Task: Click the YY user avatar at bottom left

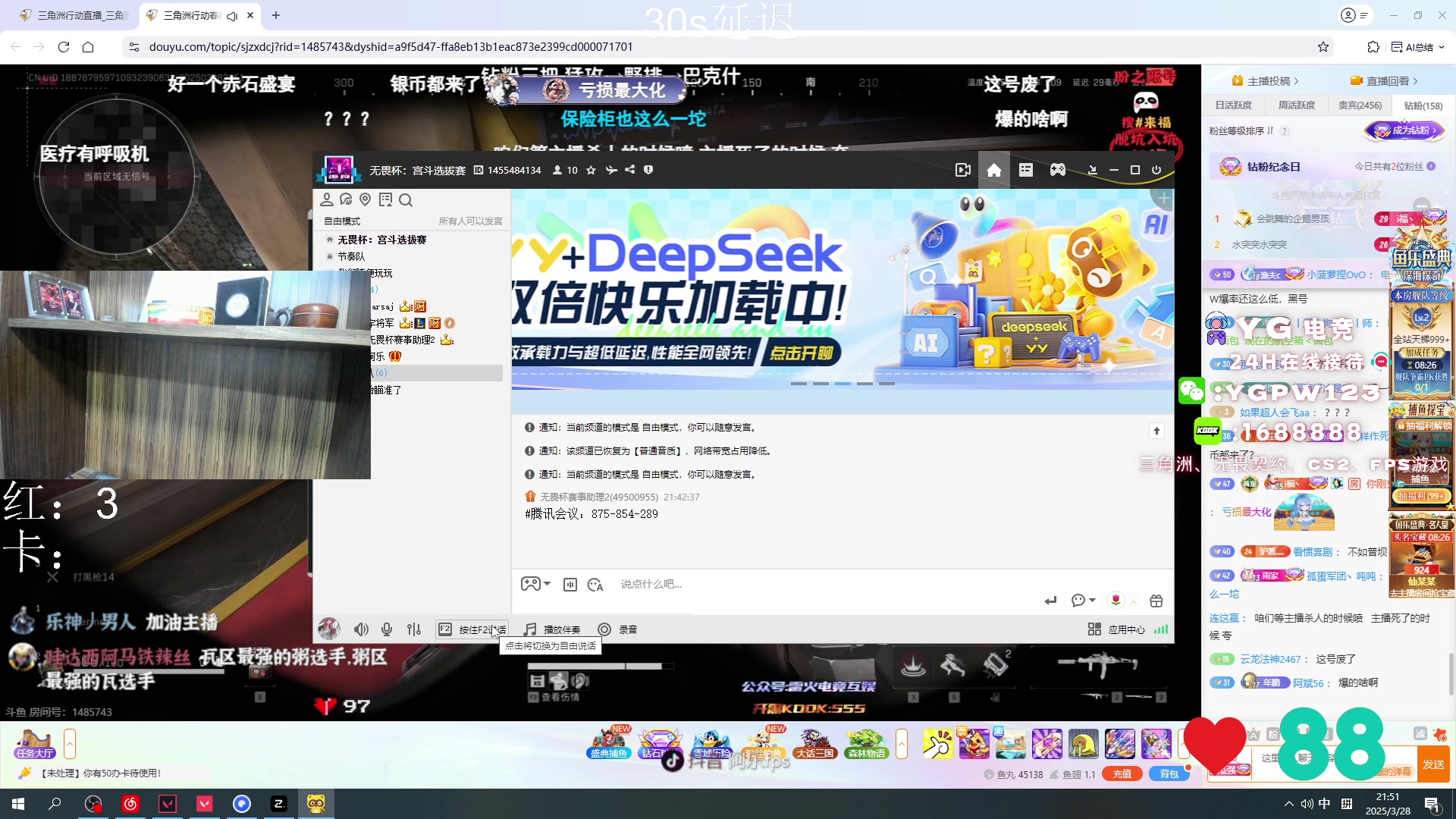Action: pos(328,629)
